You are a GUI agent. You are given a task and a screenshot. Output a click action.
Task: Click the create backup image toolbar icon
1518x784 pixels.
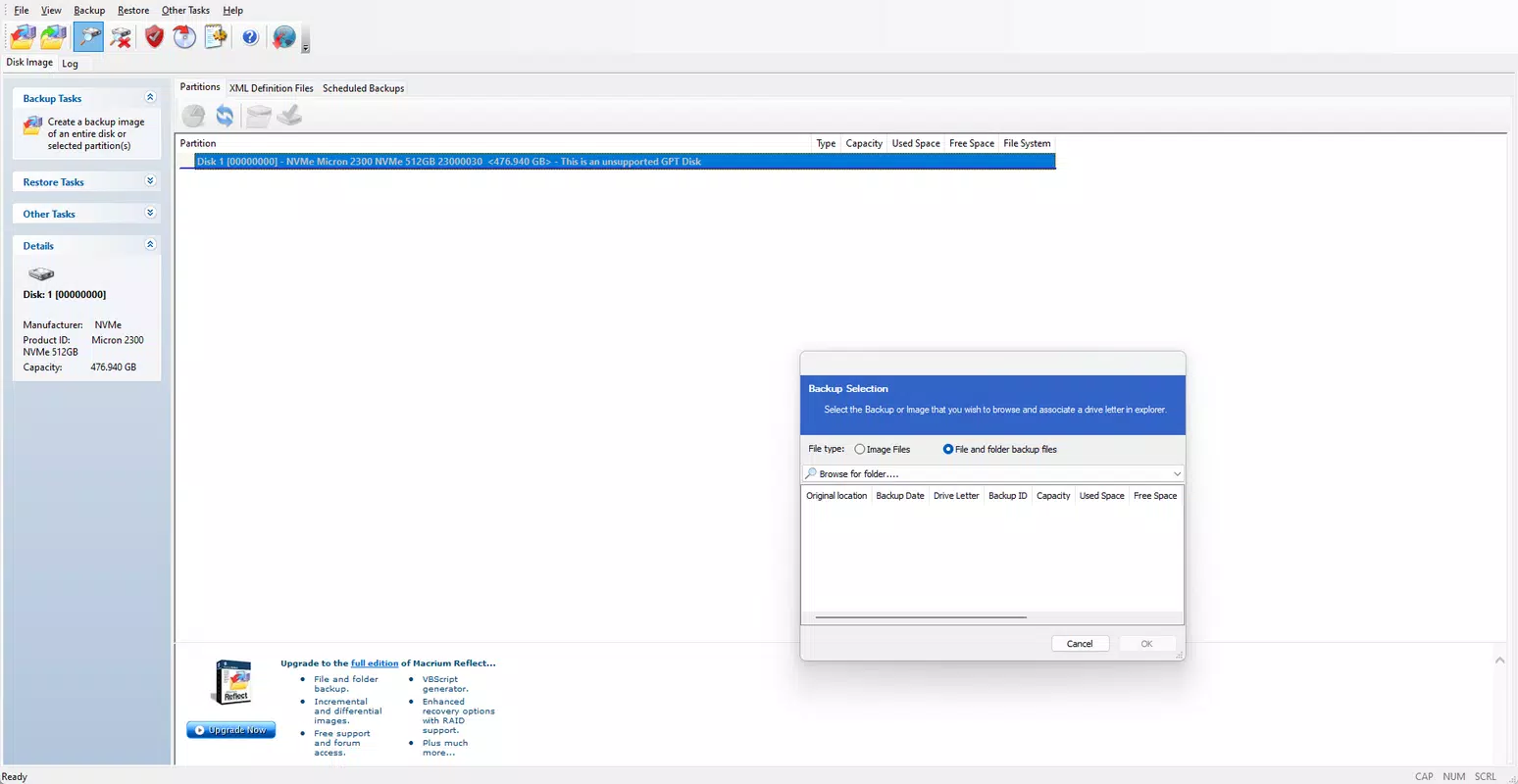pos(23,37)
